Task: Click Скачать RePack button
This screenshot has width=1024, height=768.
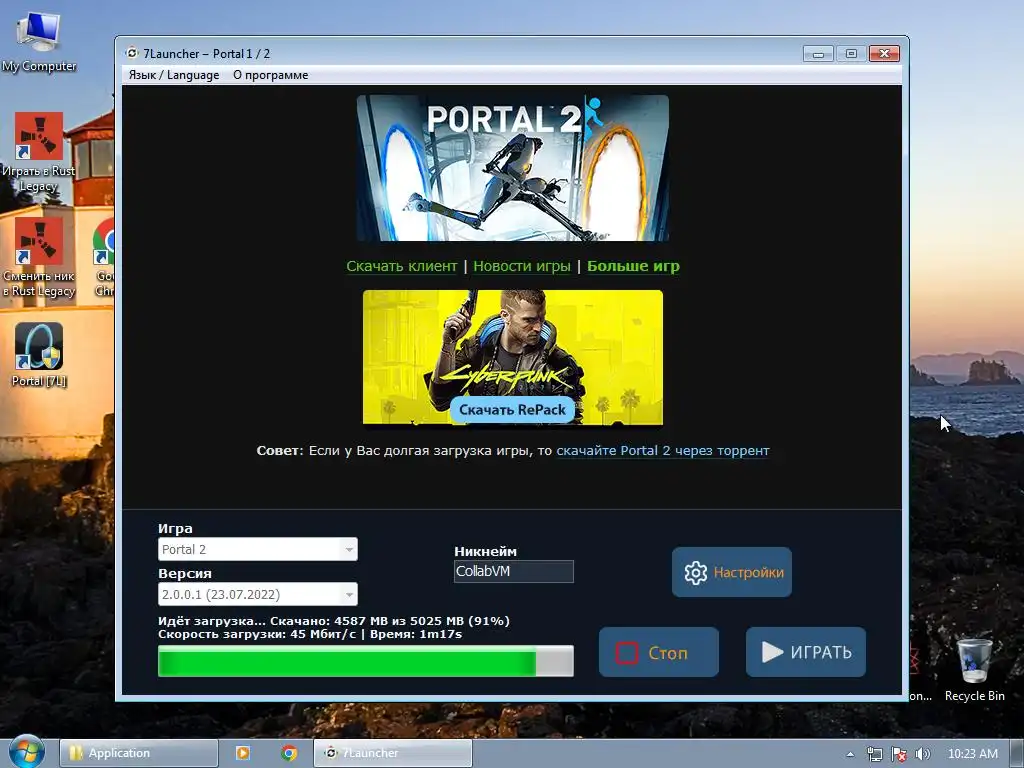Action: click(x=513, y=409)
